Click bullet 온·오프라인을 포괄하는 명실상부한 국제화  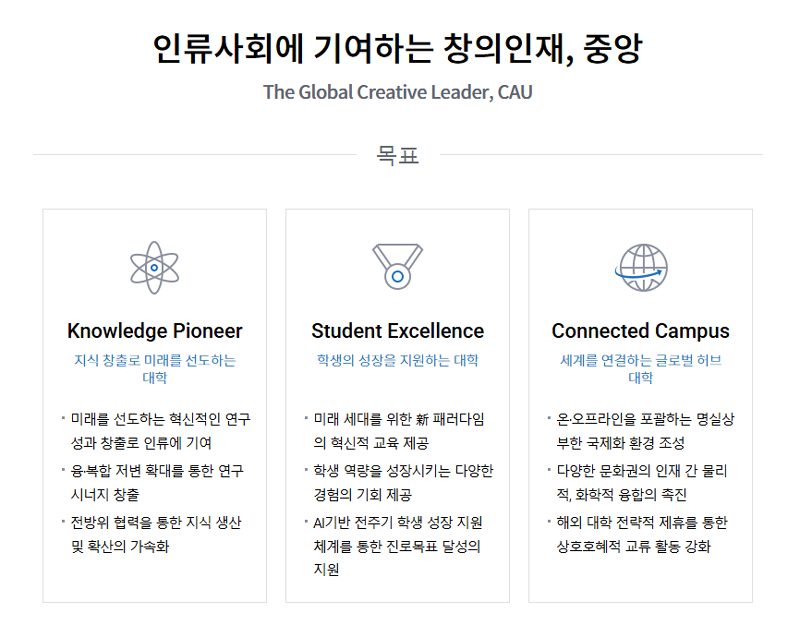click(x=646, y=431)
